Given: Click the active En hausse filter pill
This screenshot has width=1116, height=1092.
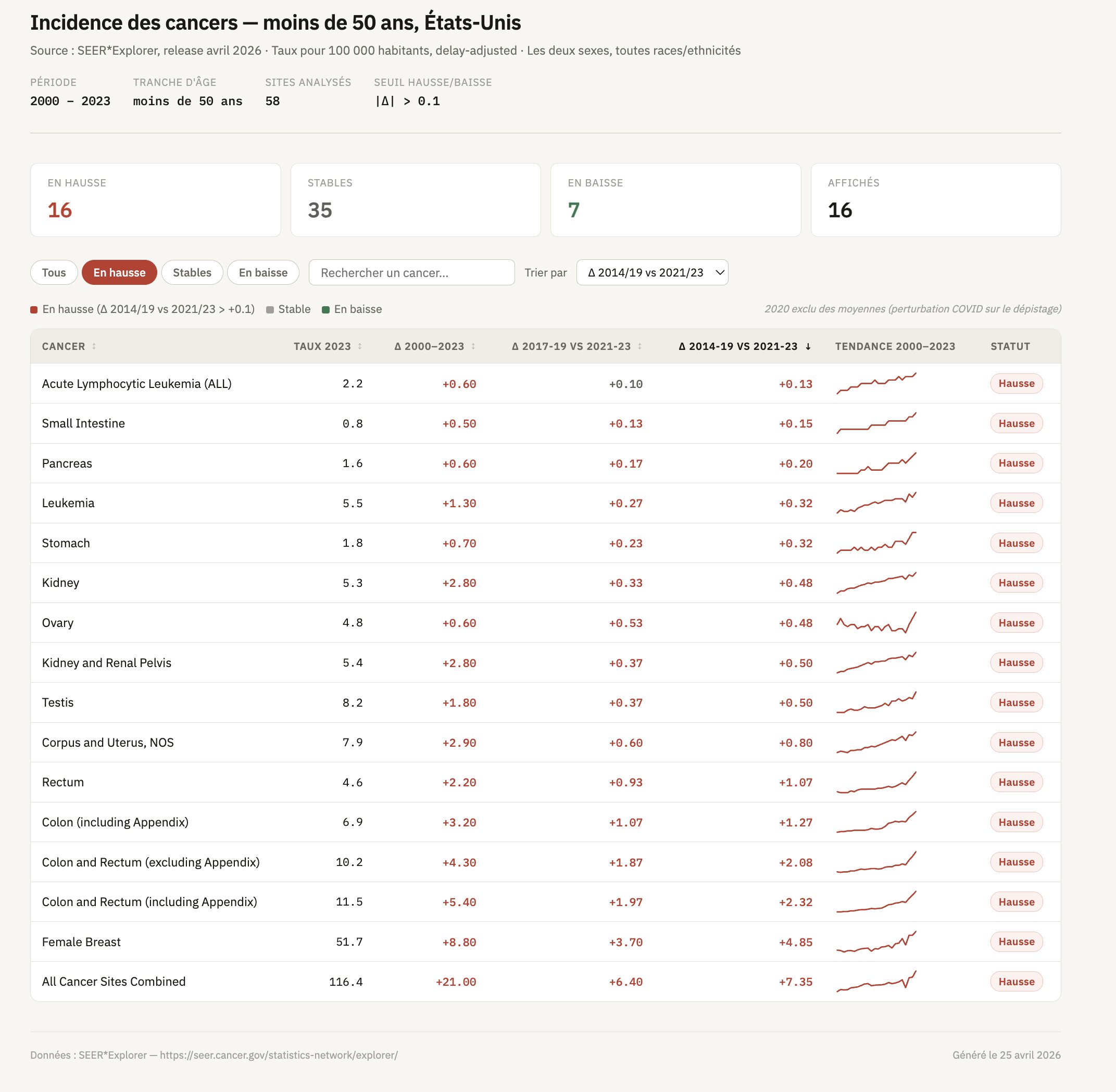Looking at the screenshot, I should click(119, 272).
